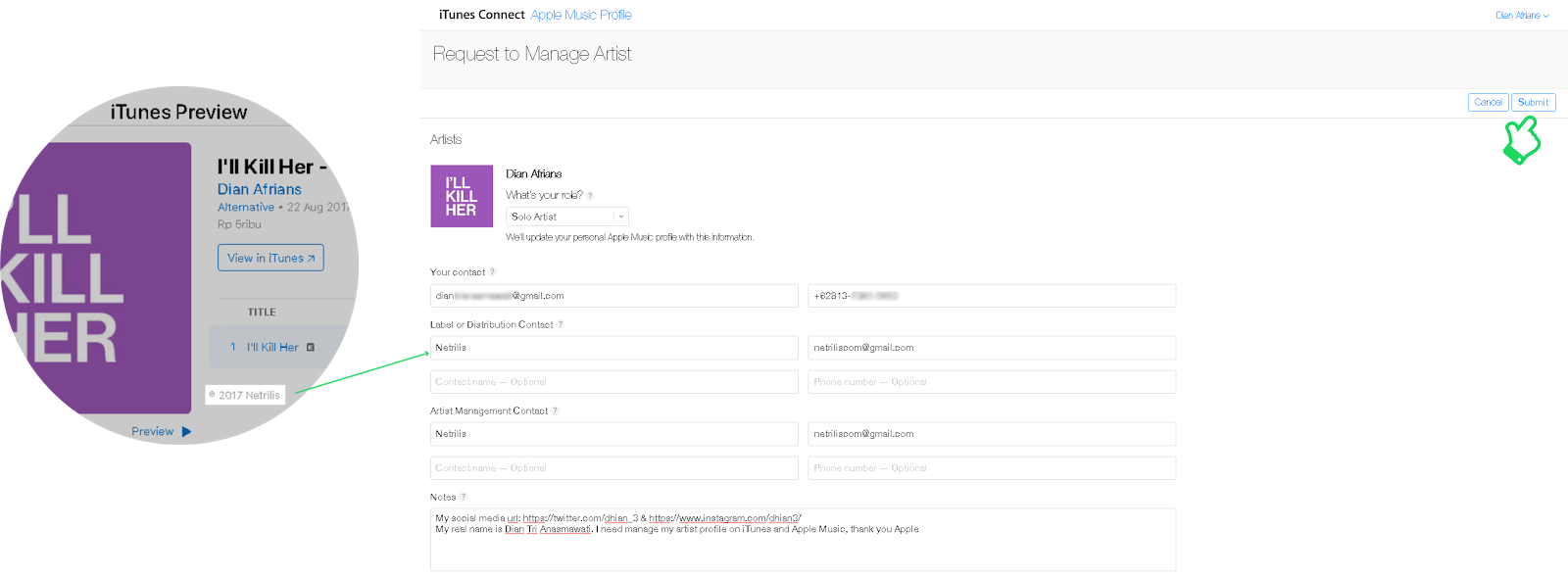The width and height of the screenshot is (1568, 578).
Task: Click the iTunes Connect title
Action: [482, 15]
